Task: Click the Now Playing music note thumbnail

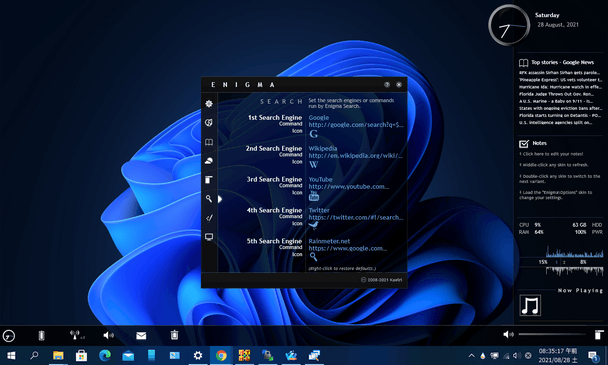Action: 530,305
